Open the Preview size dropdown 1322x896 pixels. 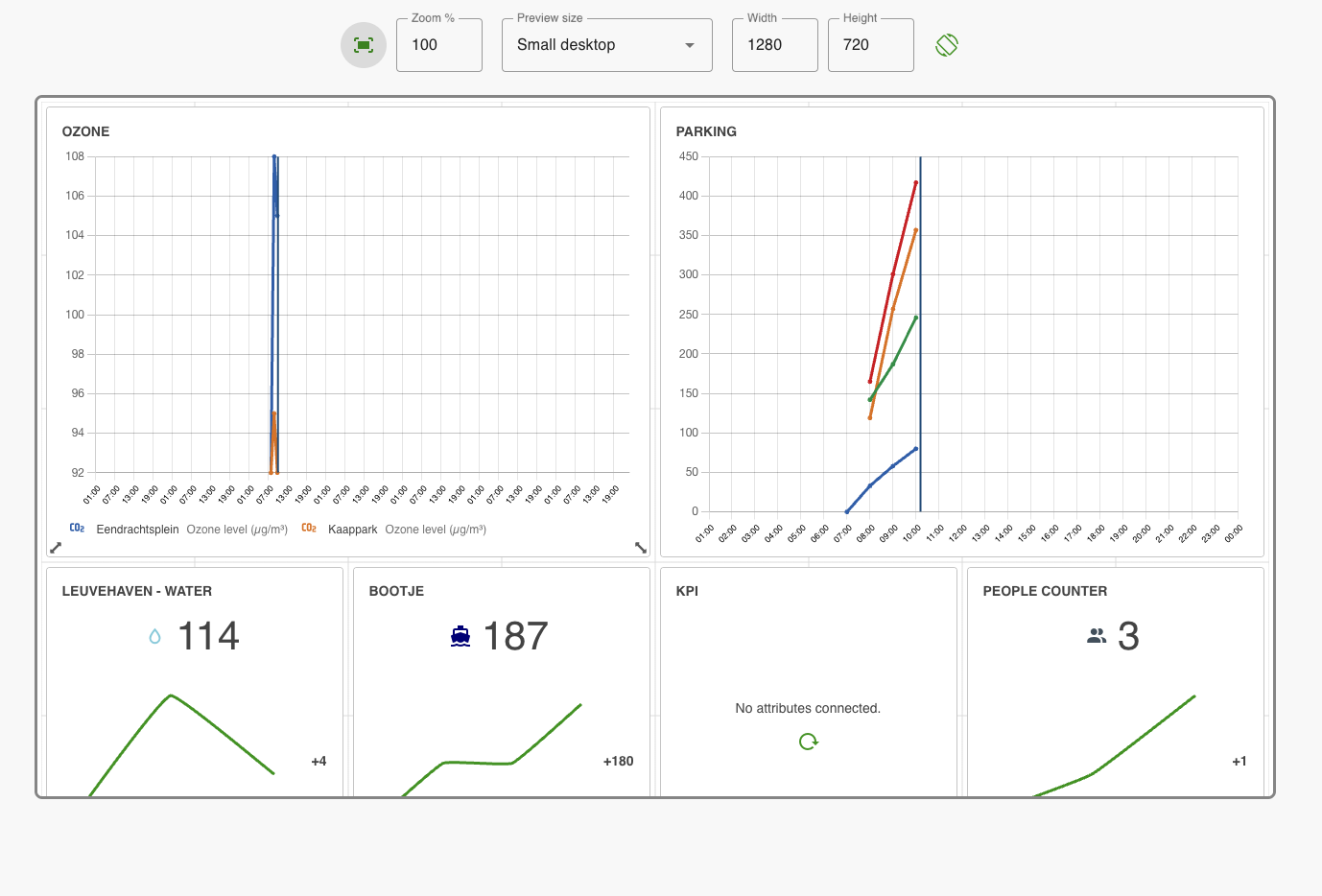click(606, 44)
